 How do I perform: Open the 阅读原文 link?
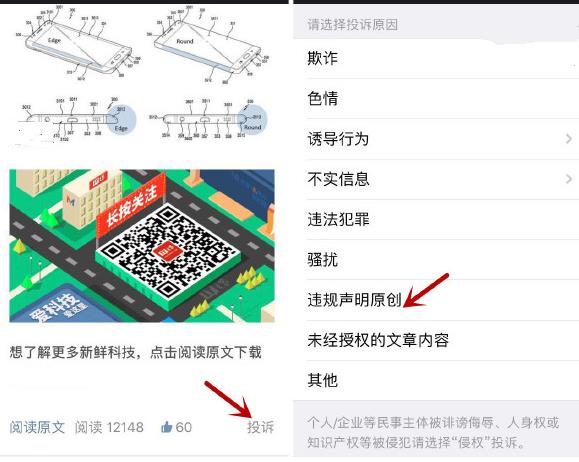[x=37, y=427]
